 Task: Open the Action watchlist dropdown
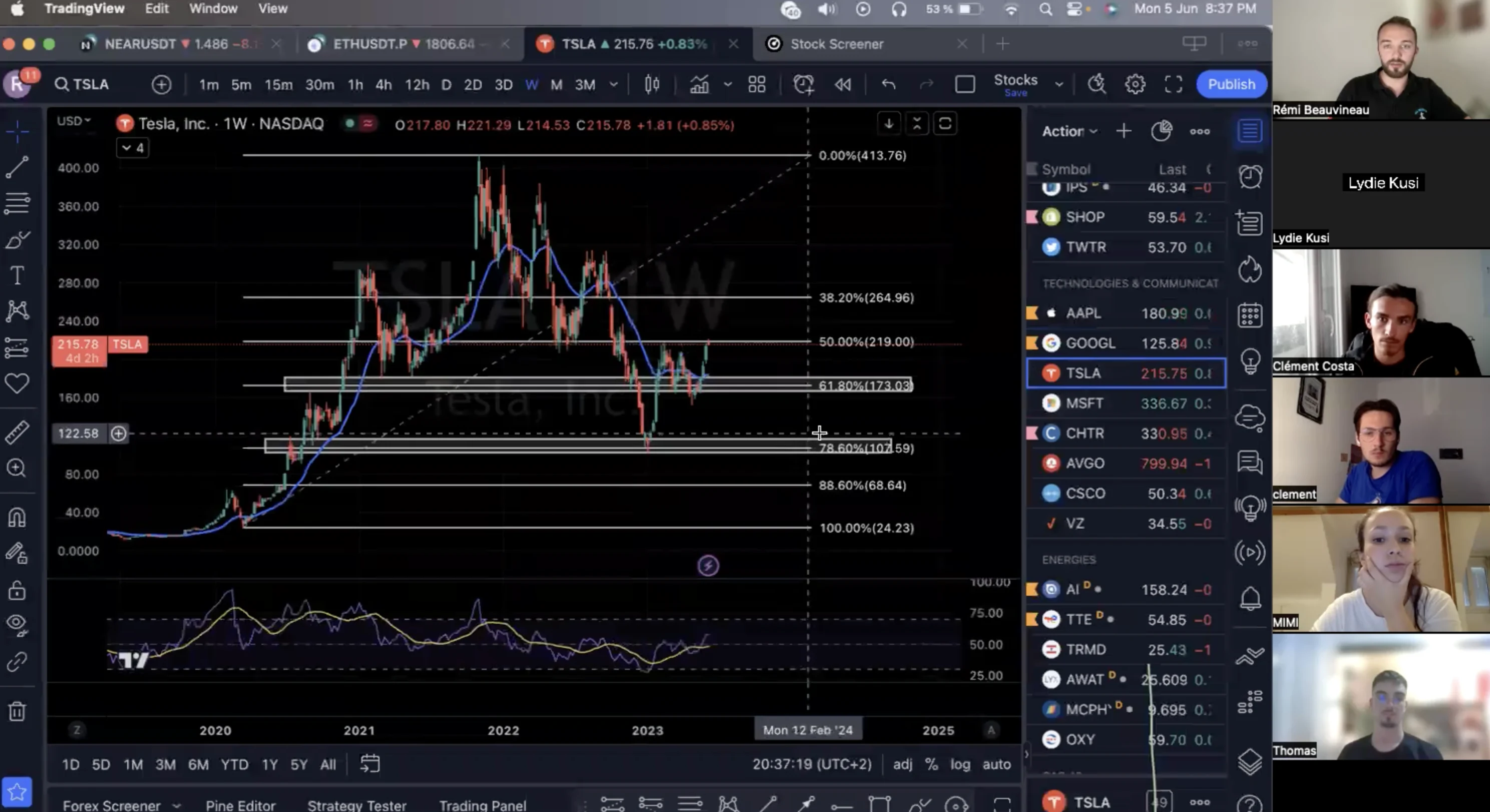pos(1069,131)
